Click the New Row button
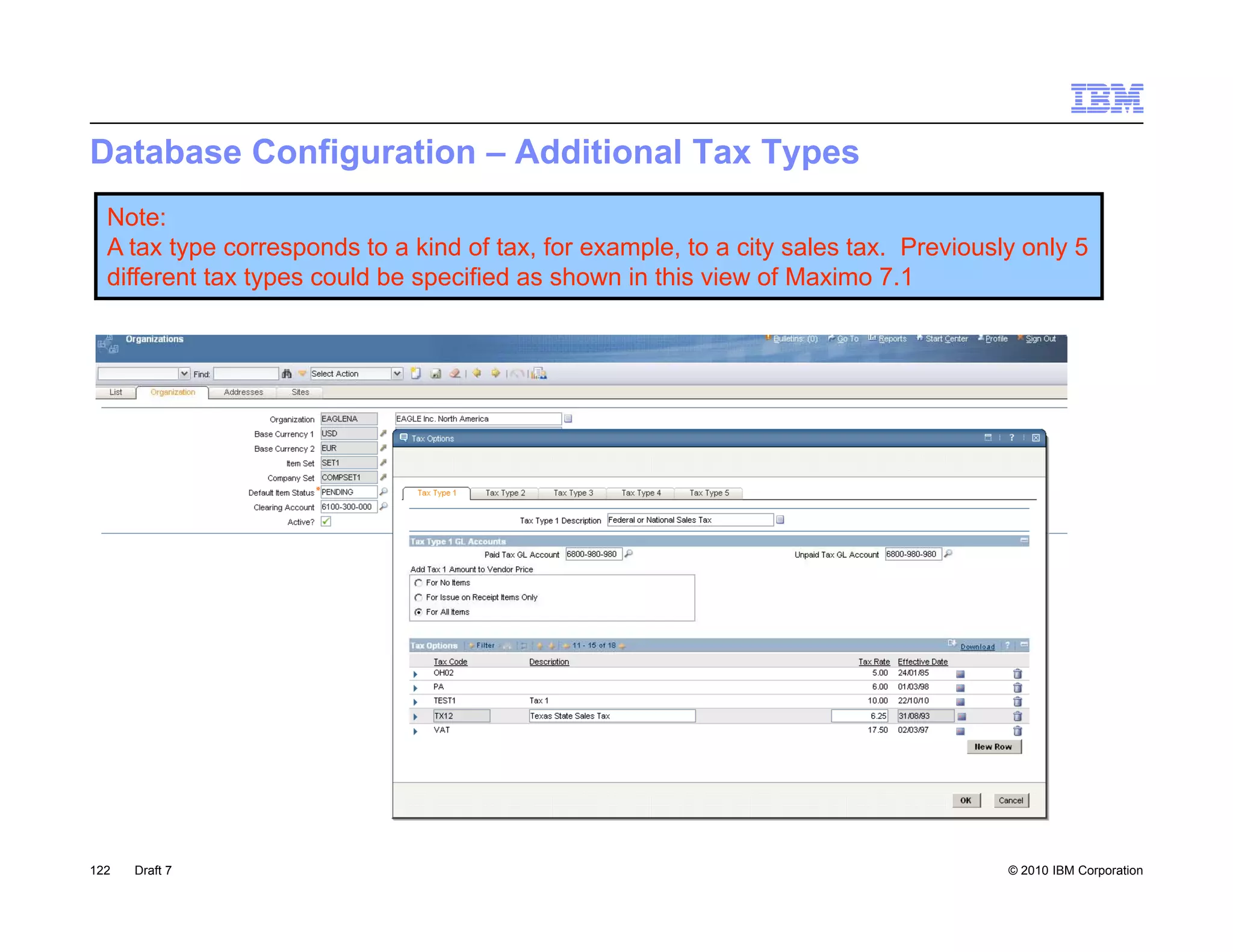The height and width of the screenshot is (952, 1233). (x=993, y=747)
